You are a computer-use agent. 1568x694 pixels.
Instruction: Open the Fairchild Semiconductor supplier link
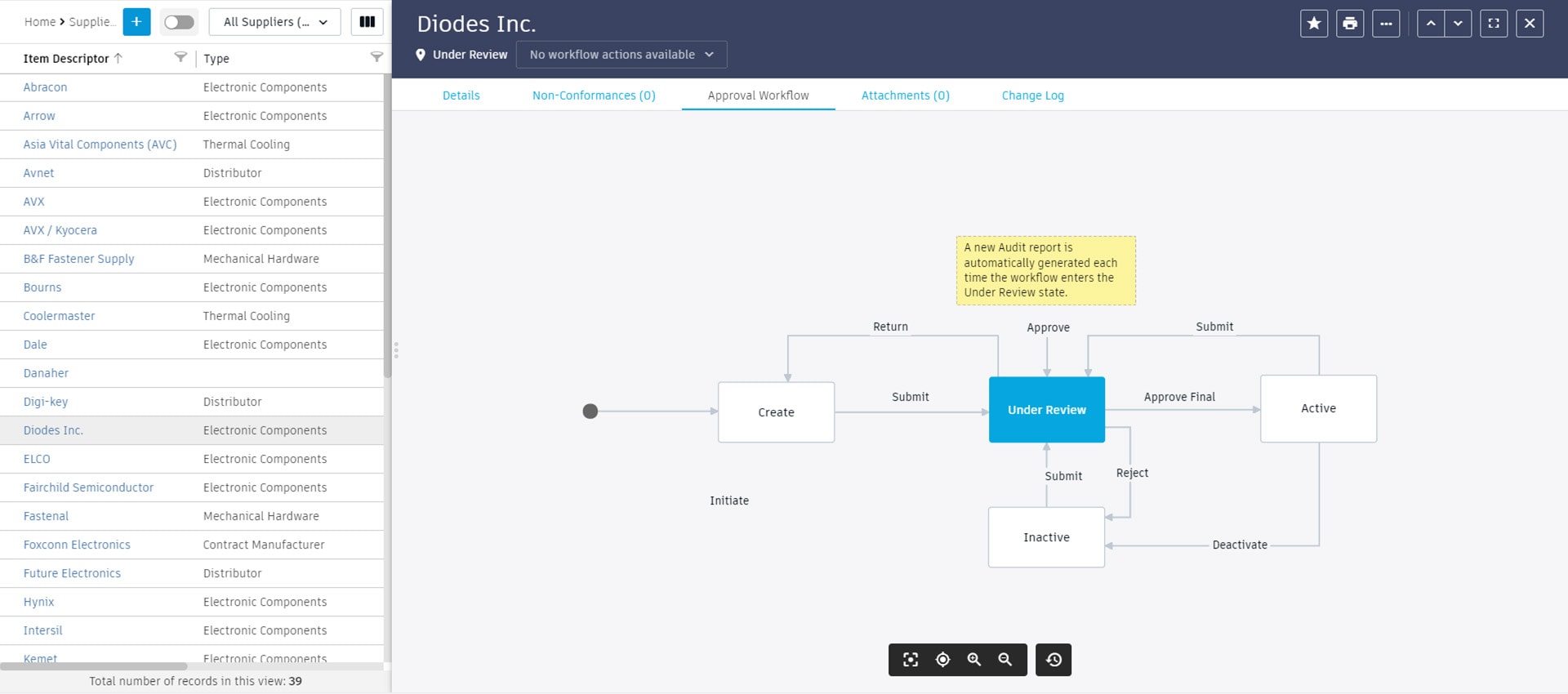point(88,487)
